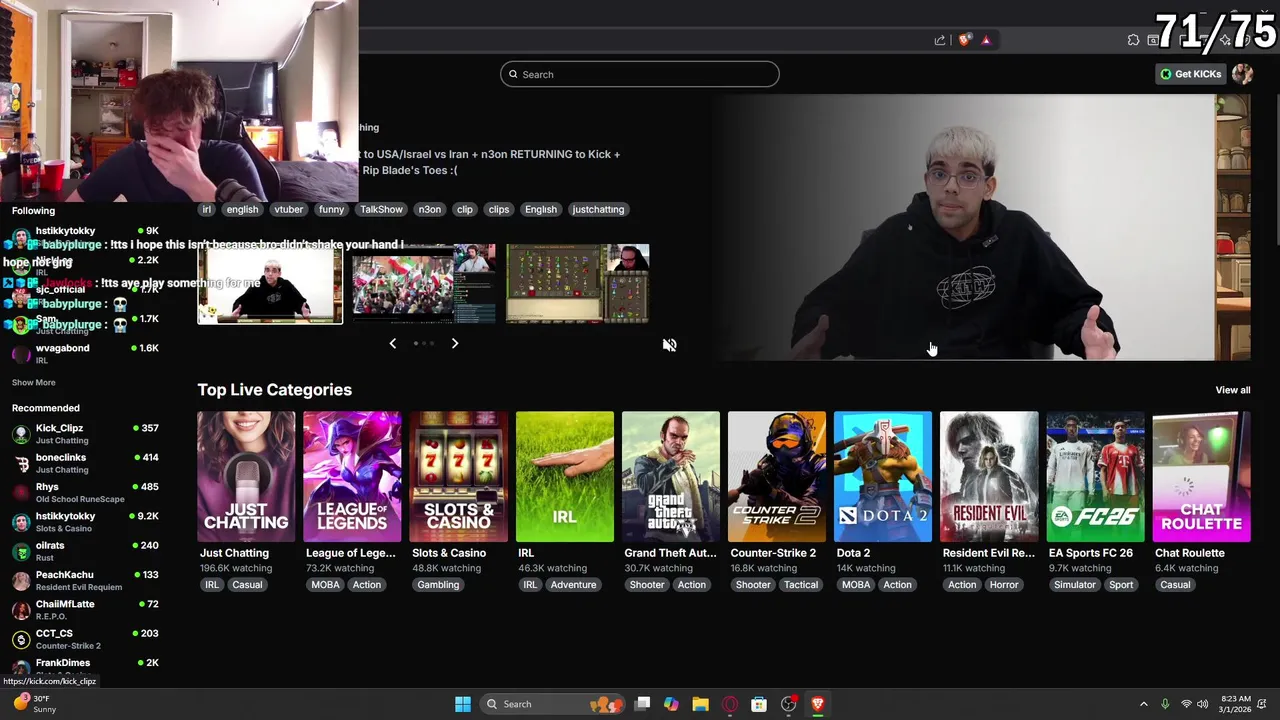Select the flag crowd carousel thumbnail
The width and height of the screenshot is (1280, 720).
coord(423,284)
